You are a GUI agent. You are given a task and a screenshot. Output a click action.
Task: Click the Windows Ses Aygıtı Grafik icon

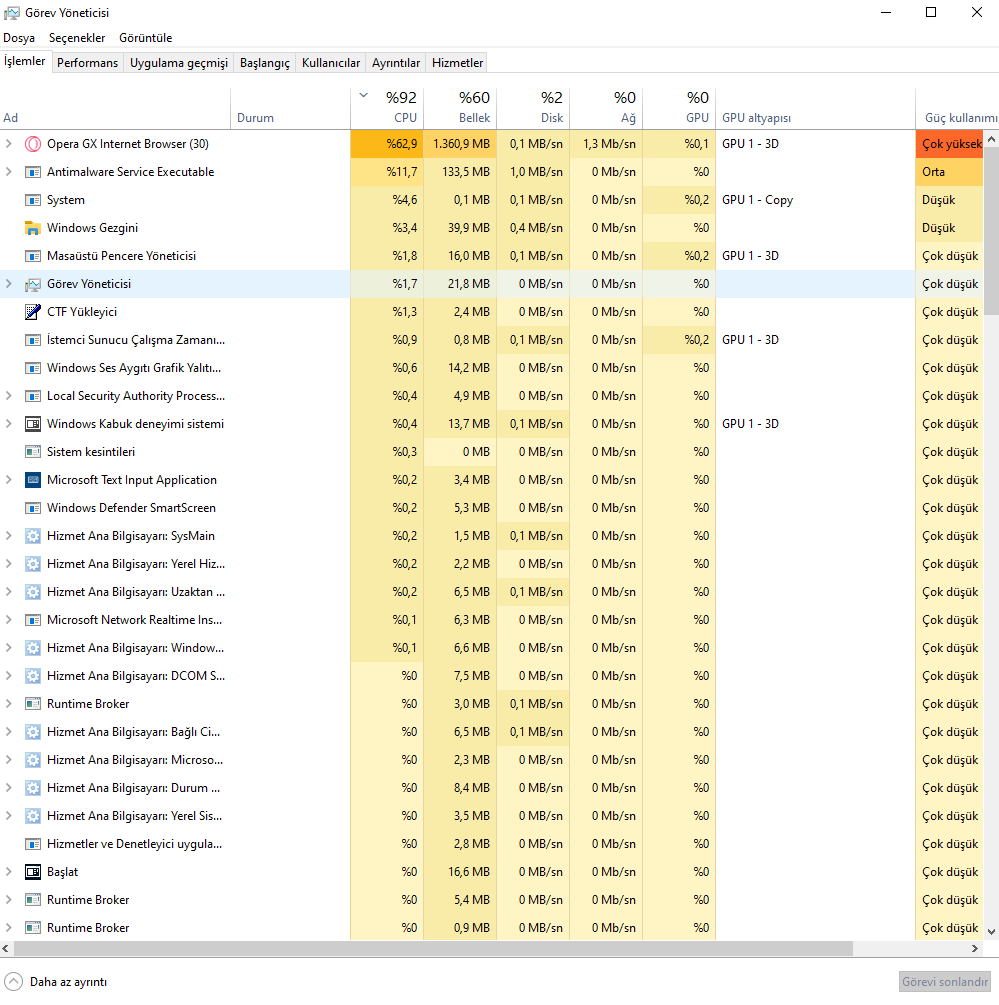33,368
